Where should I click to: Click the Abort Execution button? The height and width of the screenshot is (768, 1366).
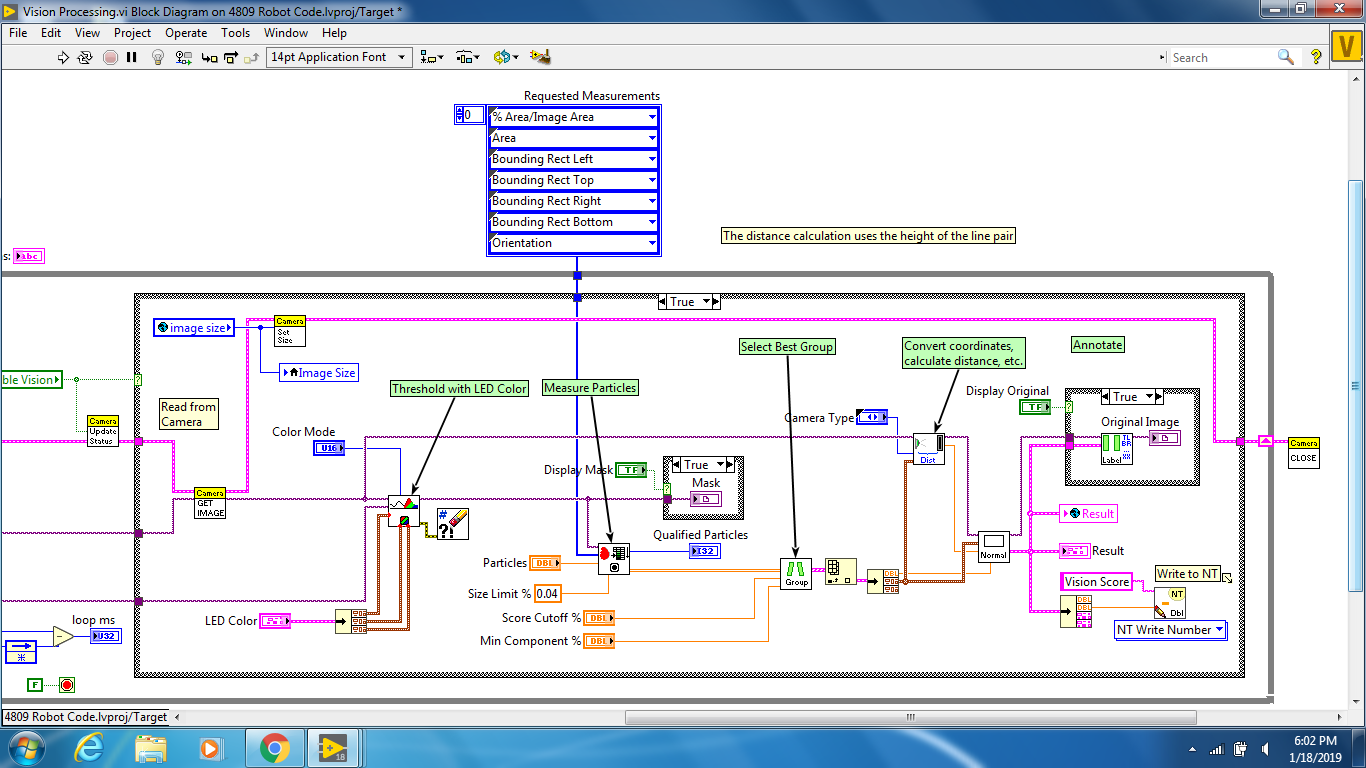click(110, 57)
